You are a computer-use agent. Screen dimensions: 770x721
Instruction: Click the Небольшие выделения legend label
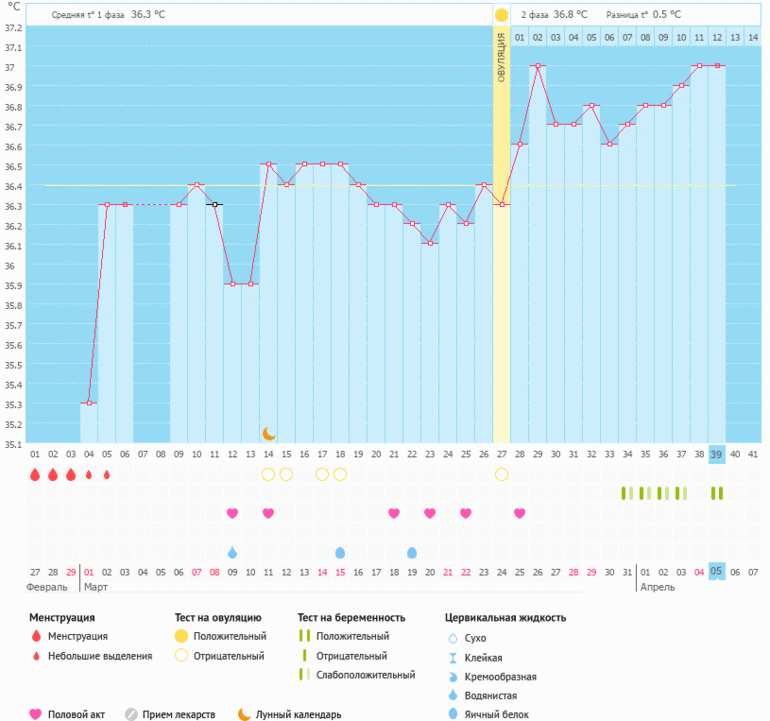100,656
